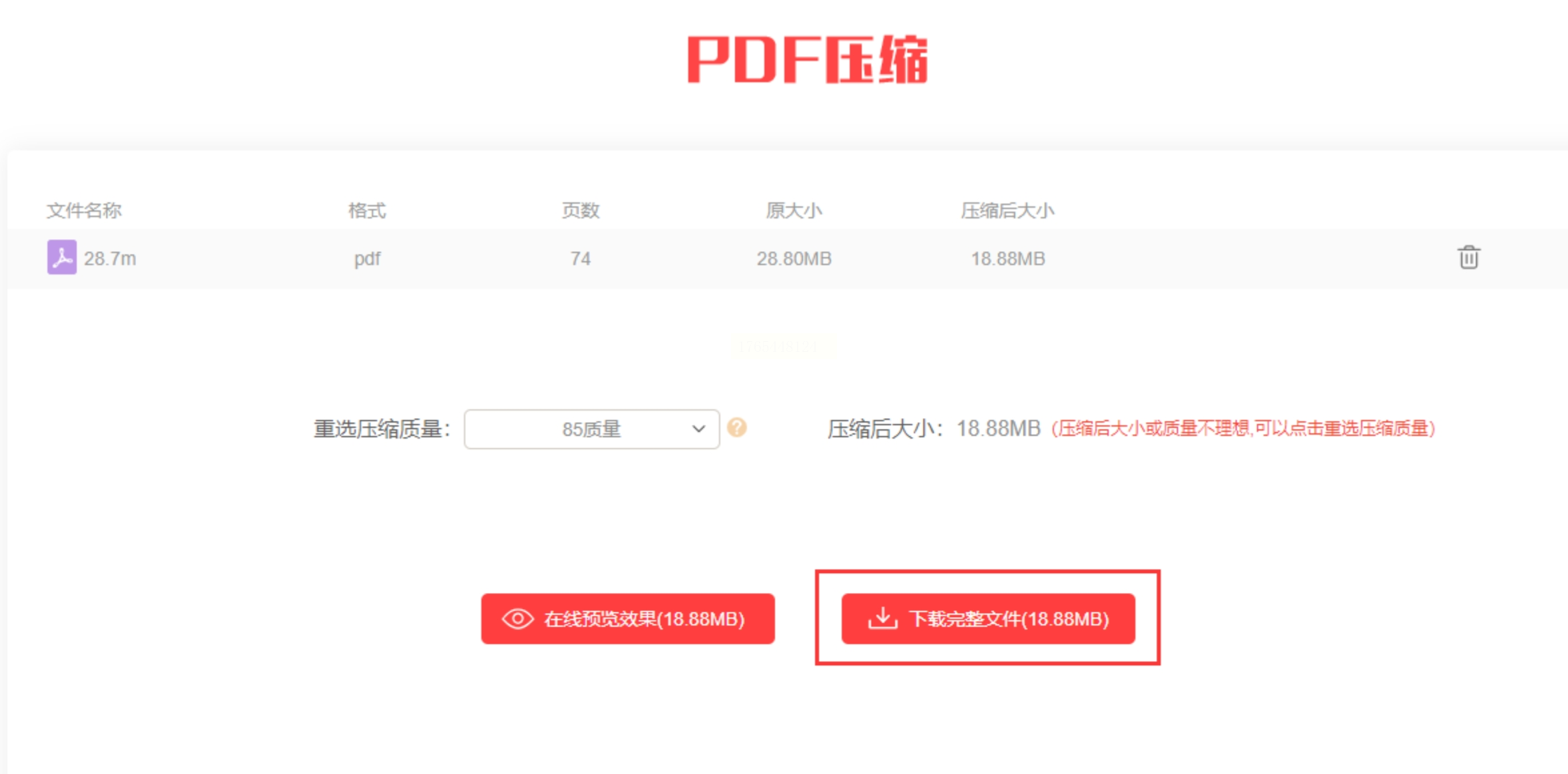Delete the 28.7m file with trash icon
The height and width of the screenshot is (774, 1568).
(x=1468, y=257)
